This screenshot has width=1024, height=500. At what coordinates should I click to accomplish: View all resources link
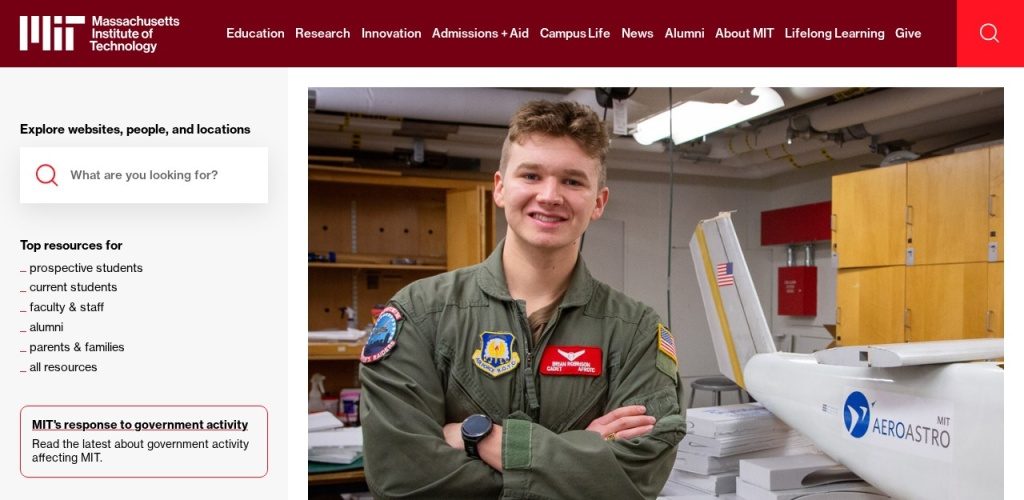click(x=63, y=367)
